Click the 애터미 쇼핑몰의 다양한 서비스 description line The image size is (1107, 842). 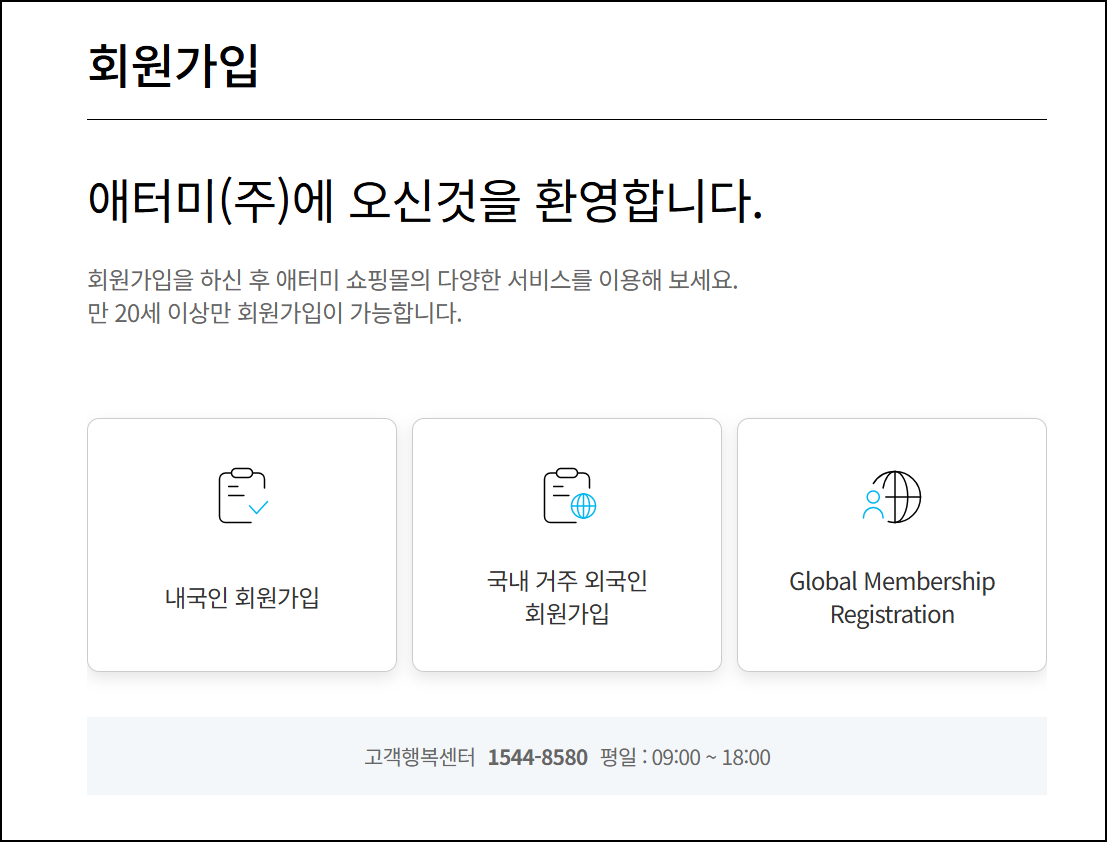[412, 279]
